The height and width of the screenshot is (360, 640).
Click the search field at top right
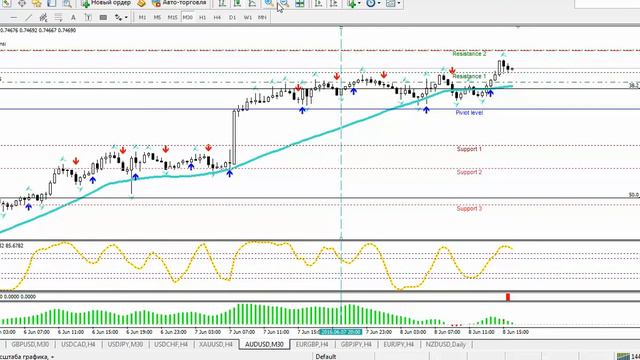click(607, 4)
